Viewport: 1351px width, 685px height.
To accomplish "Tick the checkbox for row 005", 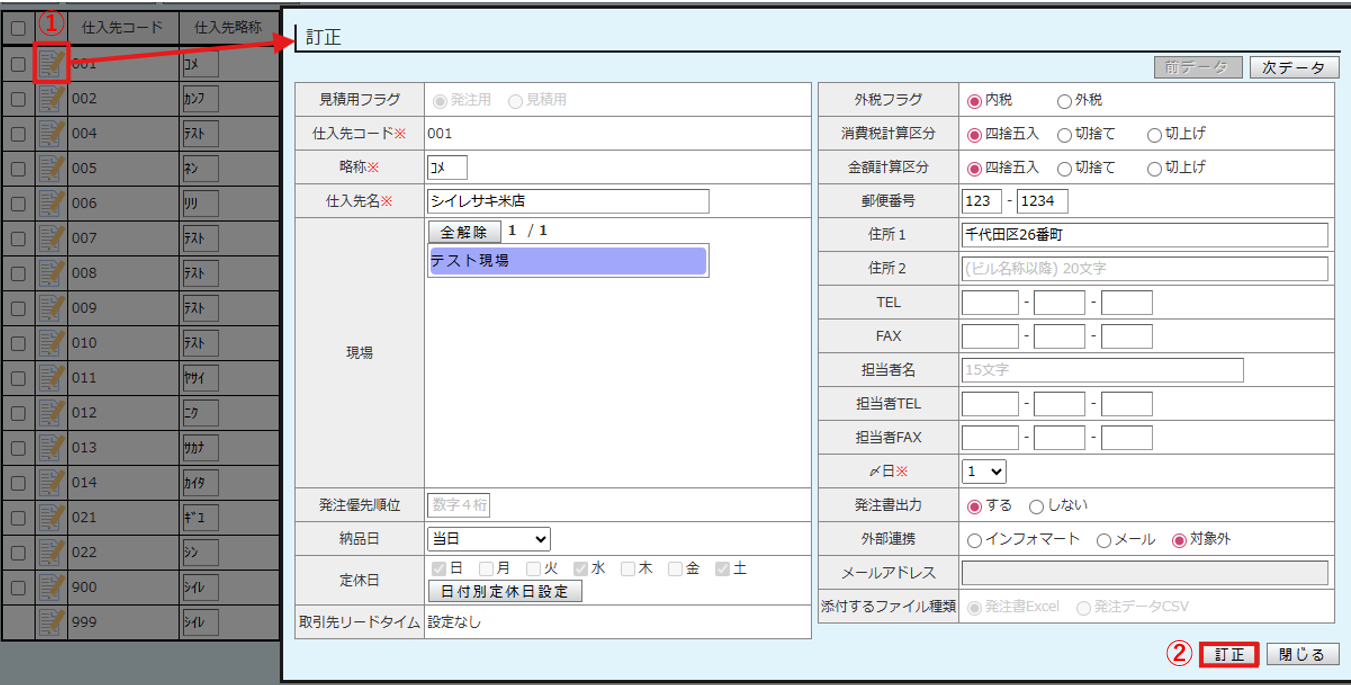I will click(17, 169).
